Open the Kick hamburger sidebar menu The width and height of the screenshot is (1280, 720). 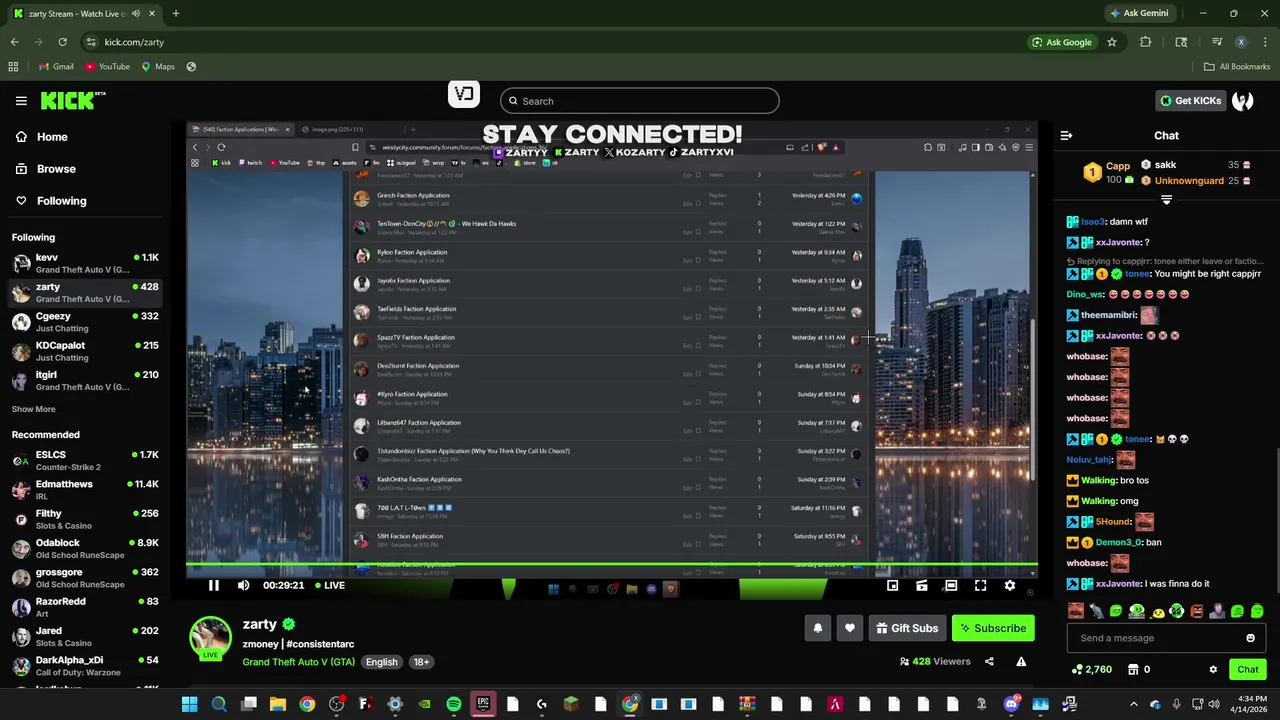(21, 101)
